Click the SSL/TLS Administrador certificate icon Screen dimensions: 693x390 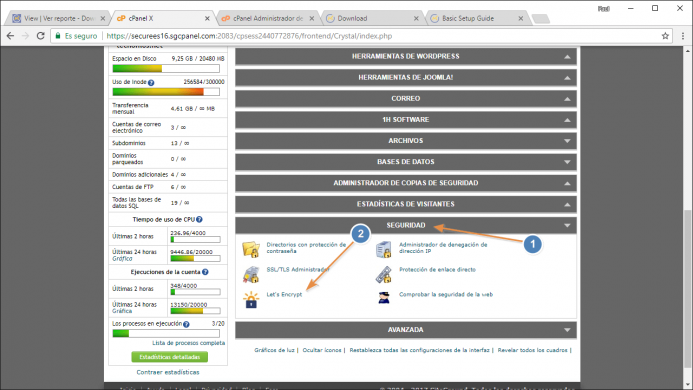click(251, 275)
